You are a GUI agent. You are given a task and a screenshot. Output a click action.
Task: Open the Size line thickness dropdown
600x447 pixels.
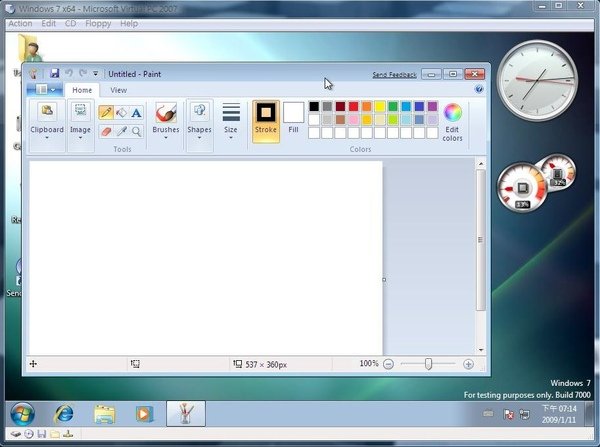[x=231, y=120]
